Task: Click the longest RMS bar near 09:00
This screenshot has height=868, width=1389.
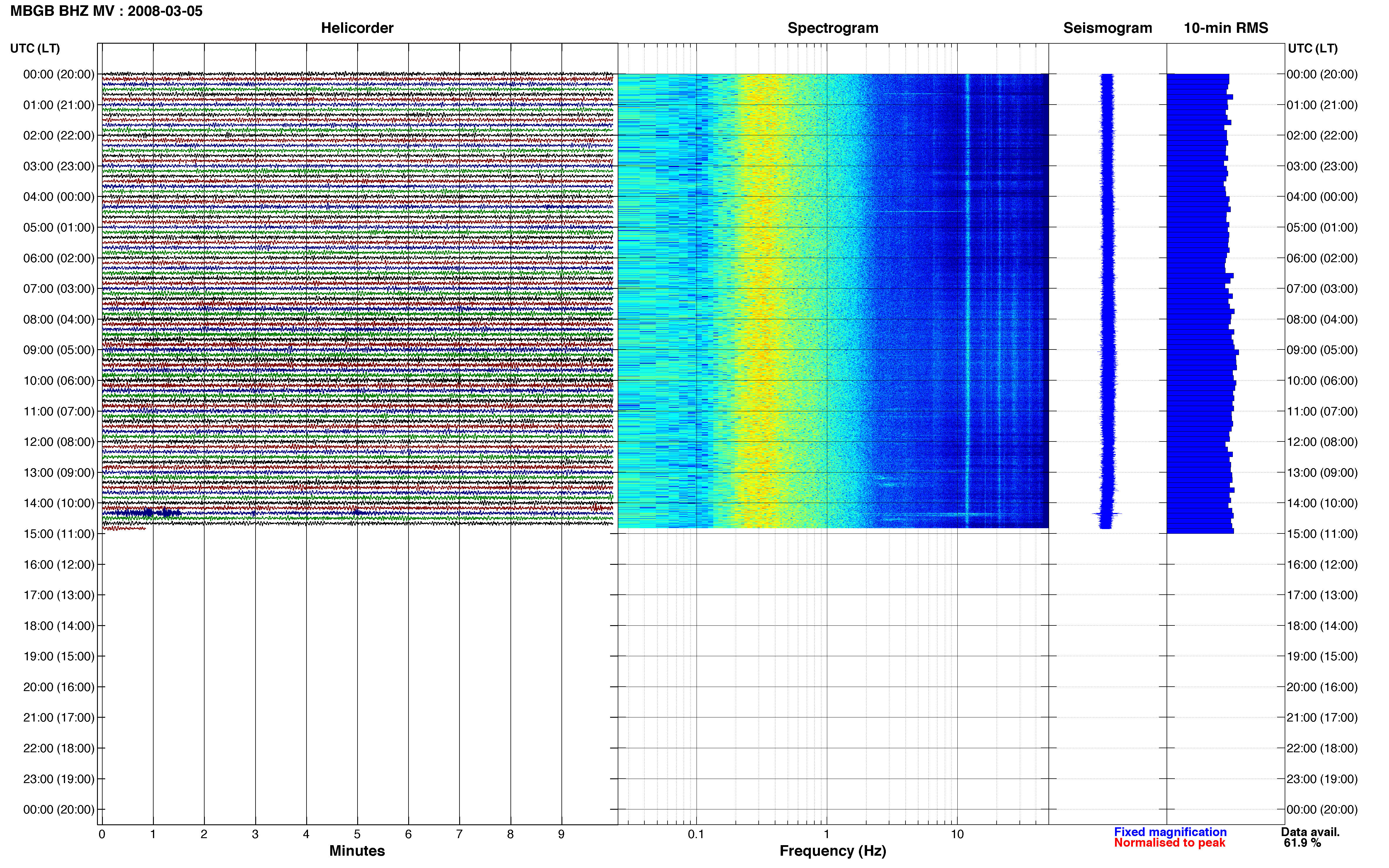Action: point(1202,352)
